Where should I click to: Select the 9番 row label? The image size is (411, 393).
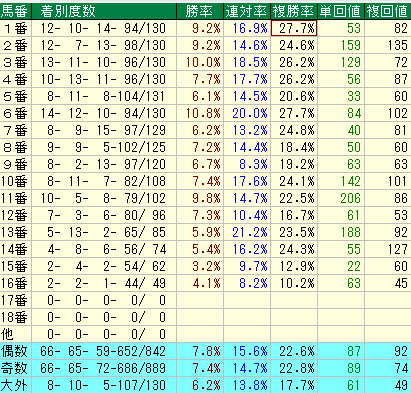16,164
